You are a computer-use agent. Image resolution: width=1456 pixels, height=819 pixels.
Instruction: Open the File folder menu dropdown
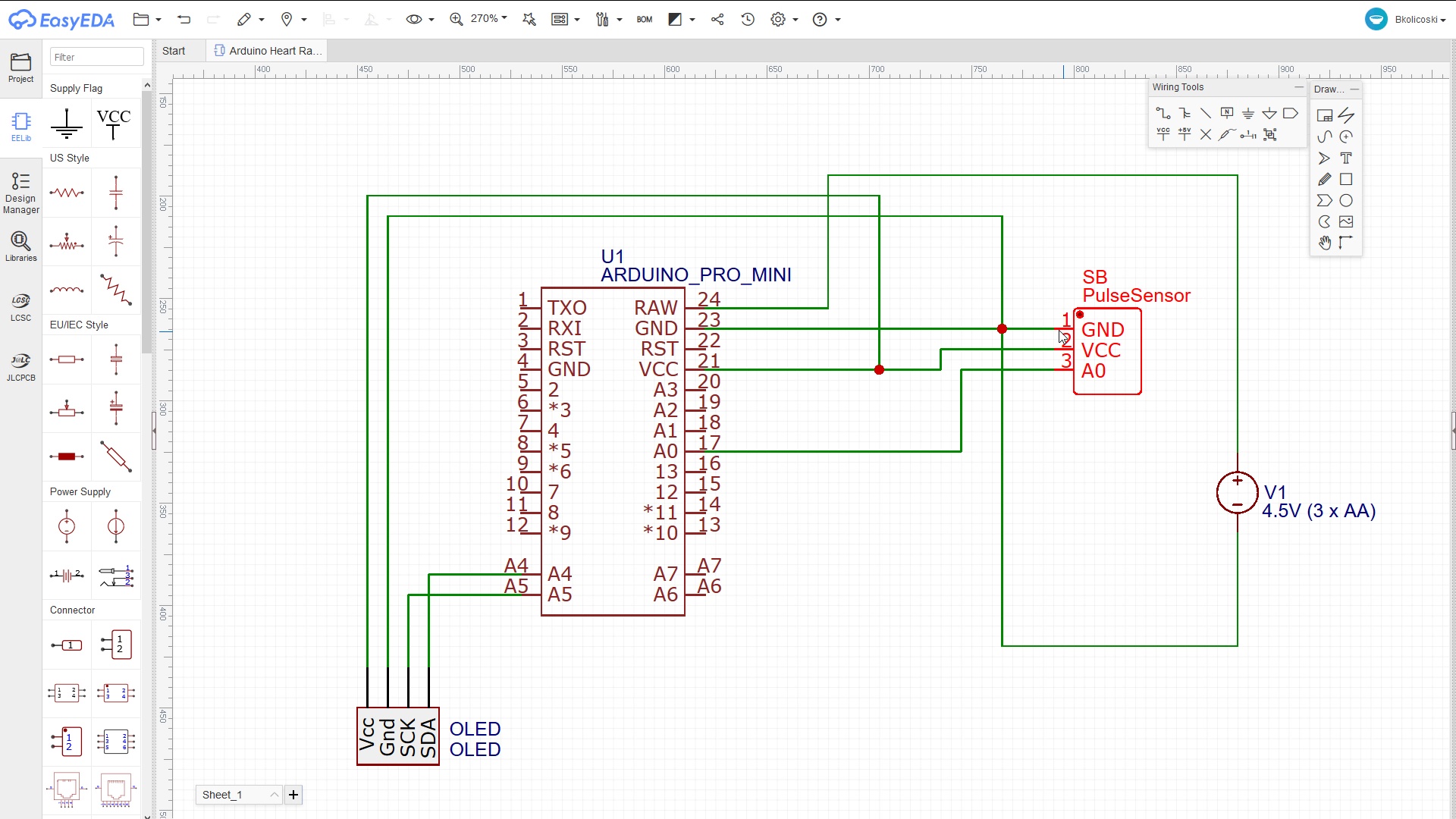(147, 19)
